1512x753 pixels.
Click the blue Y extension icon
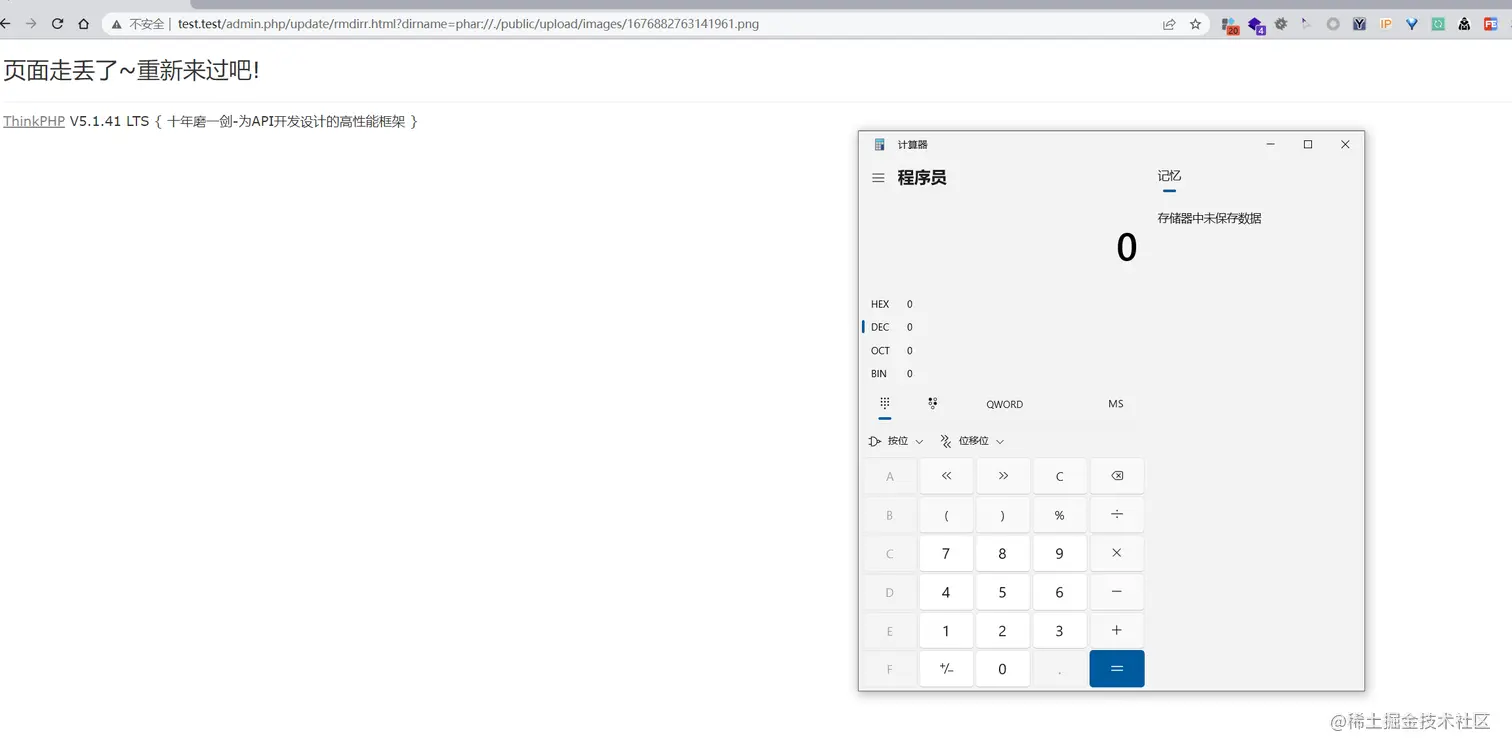point(1360,24)
